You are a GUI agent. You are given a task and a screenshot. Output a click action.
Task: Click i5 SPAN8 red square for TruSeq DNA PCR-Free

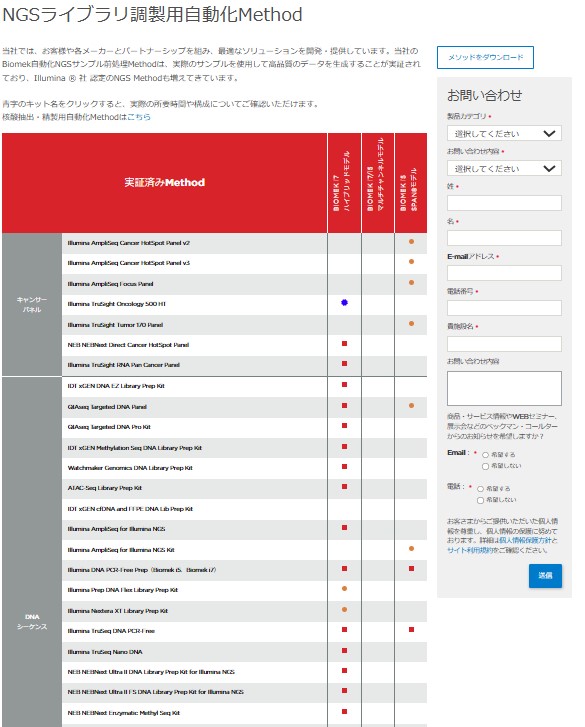411,630
